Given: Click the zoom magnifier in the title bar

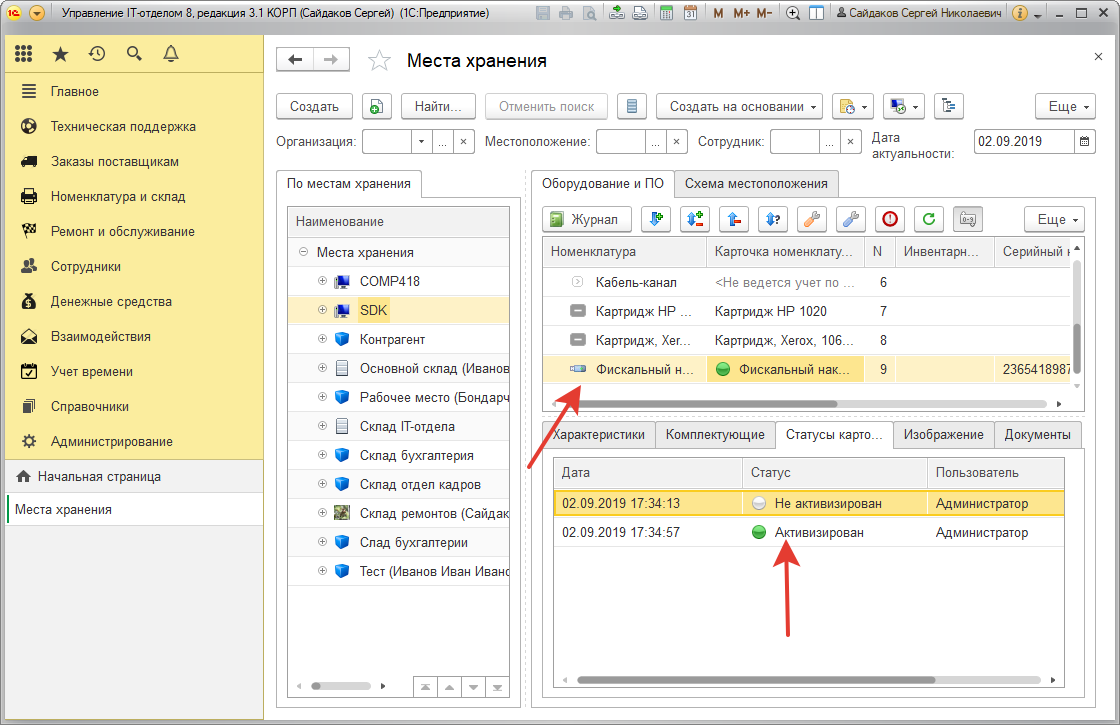Looking at the screenshot, I should coord(793,13).
